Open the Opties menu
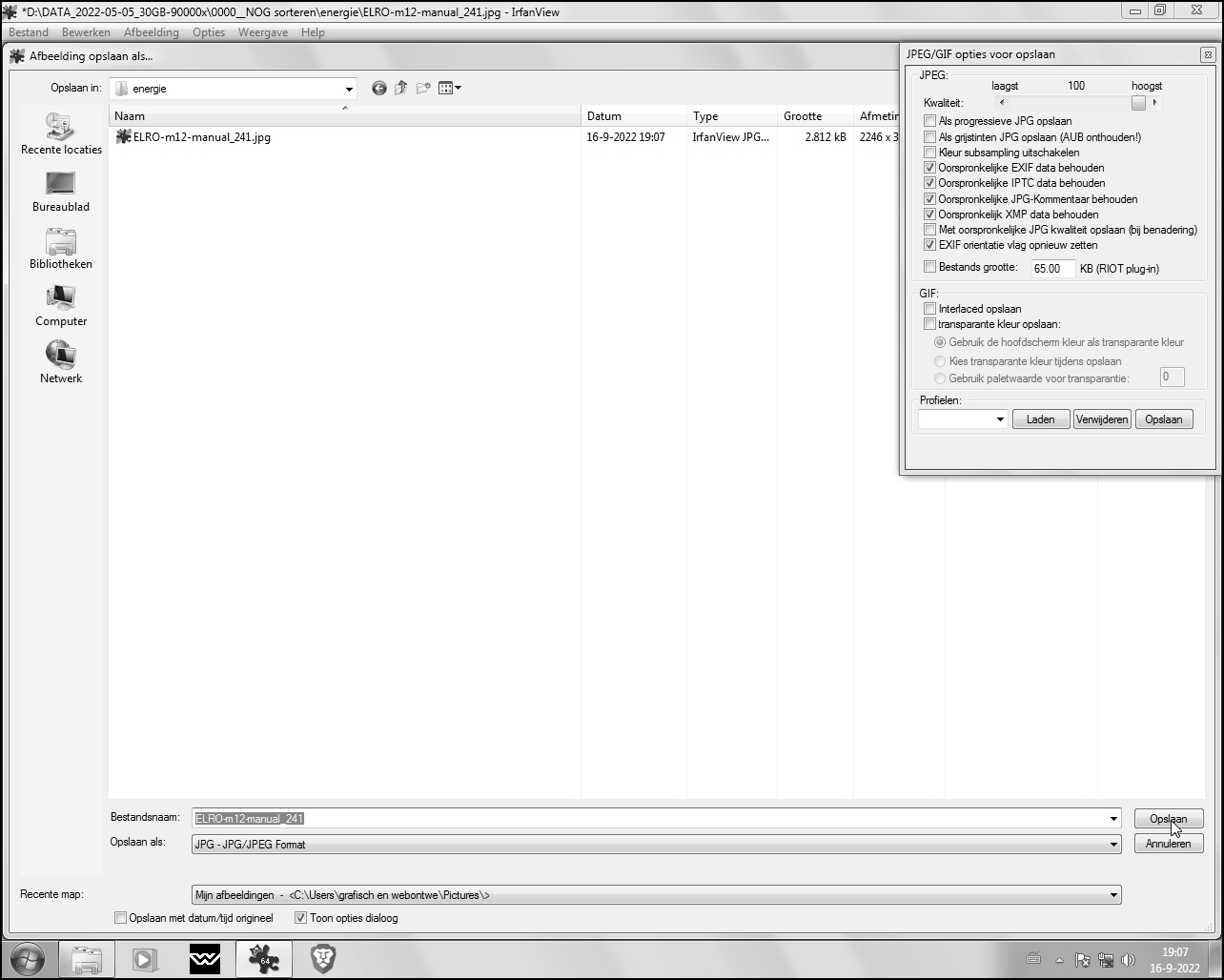 pos(209,32)
